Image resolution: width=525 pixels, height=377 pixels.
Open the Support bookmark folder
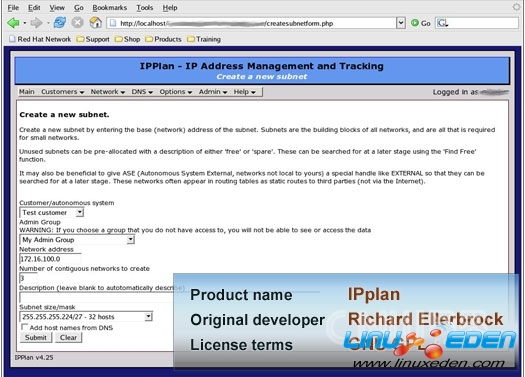(x=93, y=39)
